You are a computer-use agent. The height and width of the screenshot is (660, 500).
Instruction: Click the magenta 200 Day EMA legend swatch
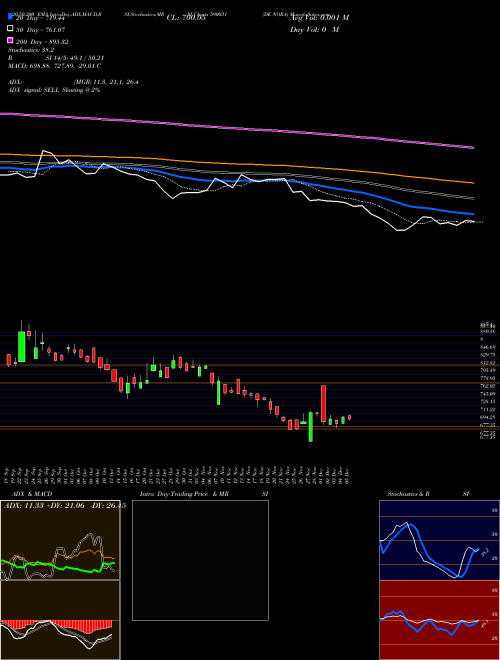(x=10, y=41)
